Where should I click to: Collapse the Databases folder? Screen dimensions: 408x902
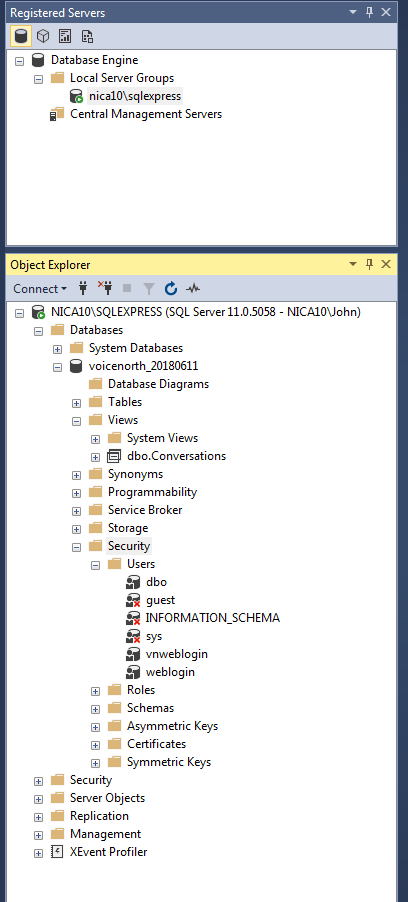(39, 330)
